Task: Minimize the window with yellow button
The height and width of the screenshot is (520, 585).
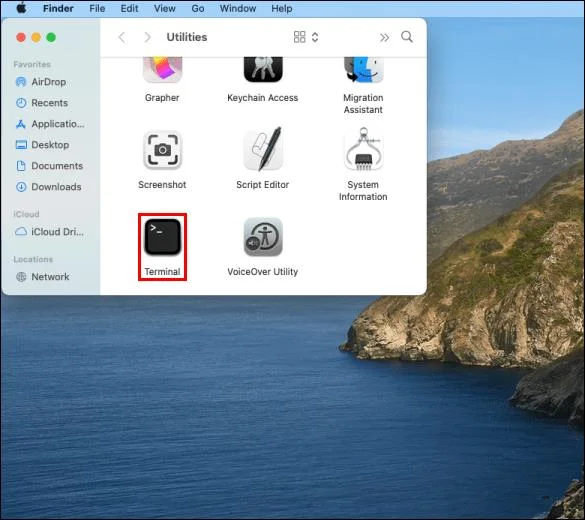Action: [x=36, y=37]
